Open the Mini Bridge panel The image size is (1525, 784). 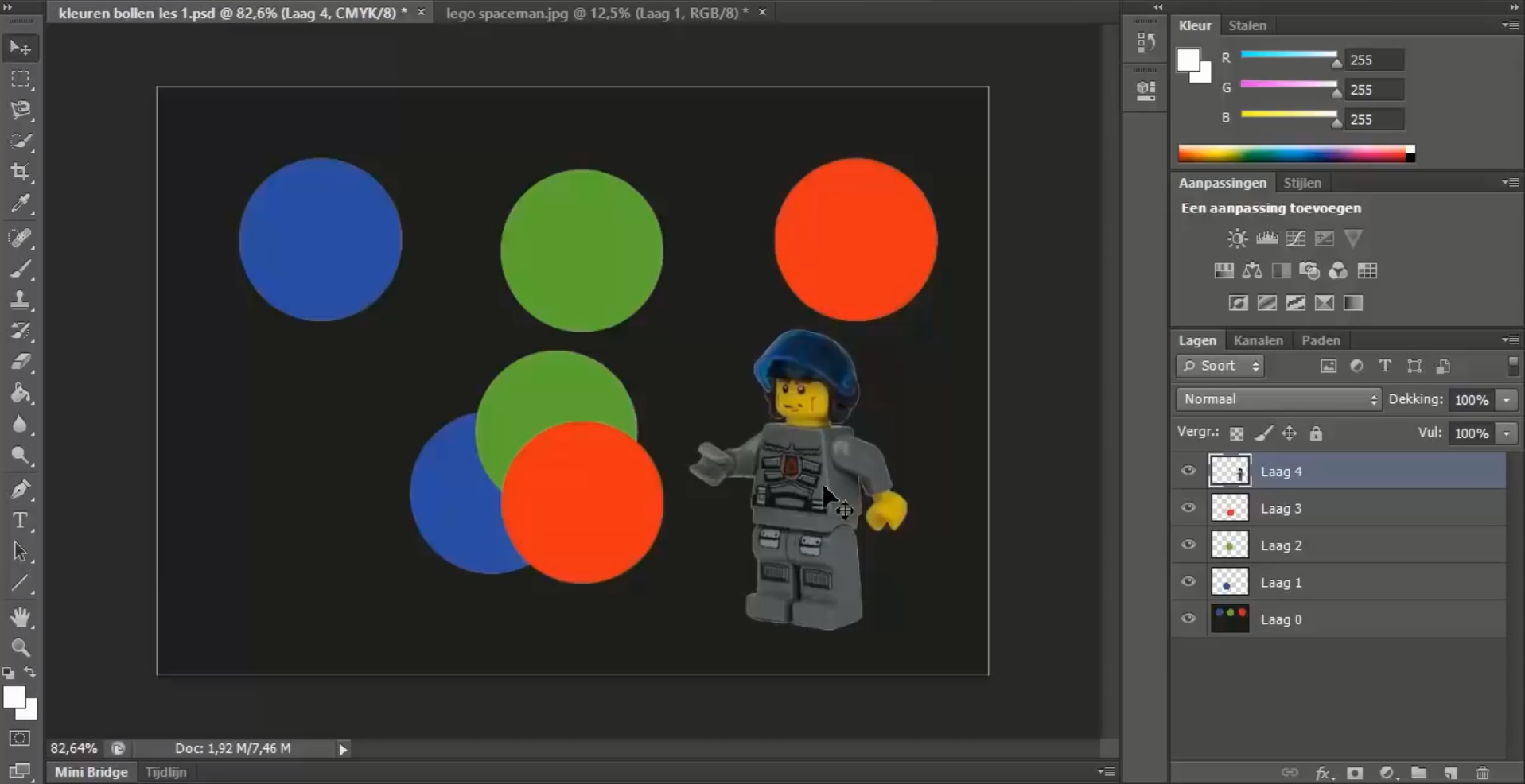91,772
